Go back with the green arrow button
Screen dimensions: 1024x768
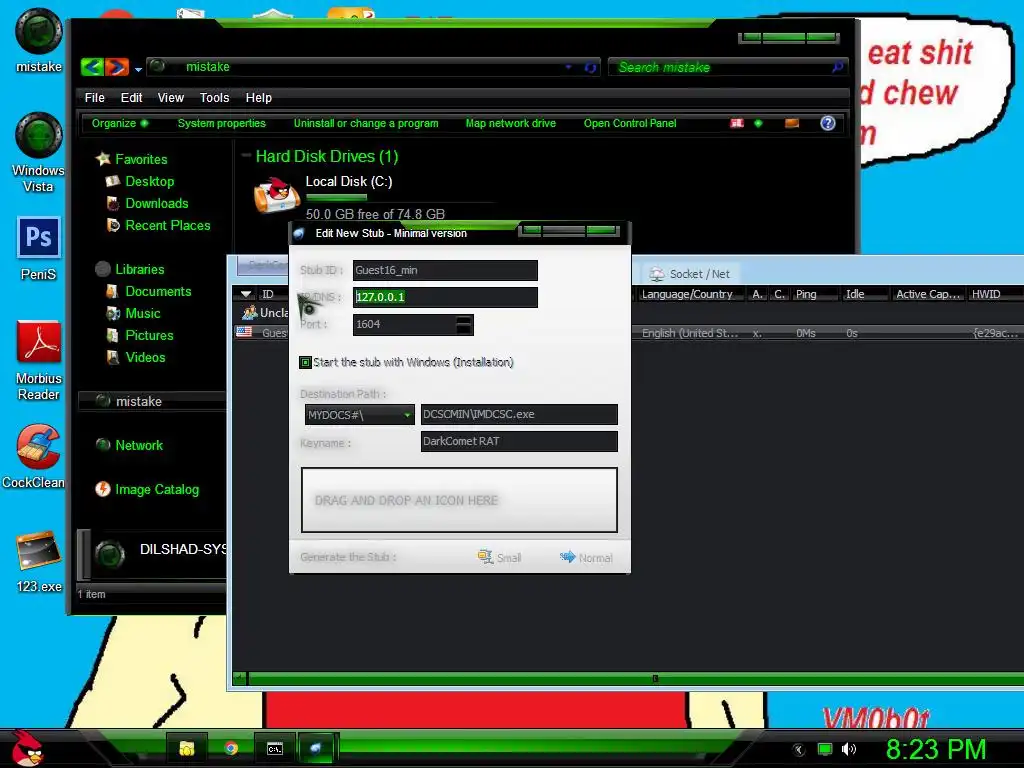click(92, 67)
